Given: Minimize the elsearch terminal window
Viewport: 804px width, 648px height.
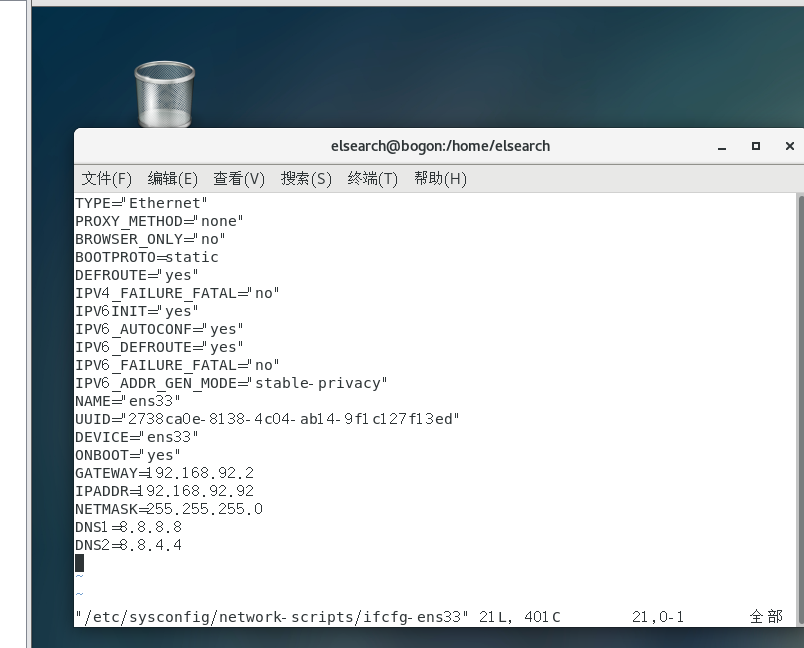Looking at the screenshot, I should tap(722, 147).
